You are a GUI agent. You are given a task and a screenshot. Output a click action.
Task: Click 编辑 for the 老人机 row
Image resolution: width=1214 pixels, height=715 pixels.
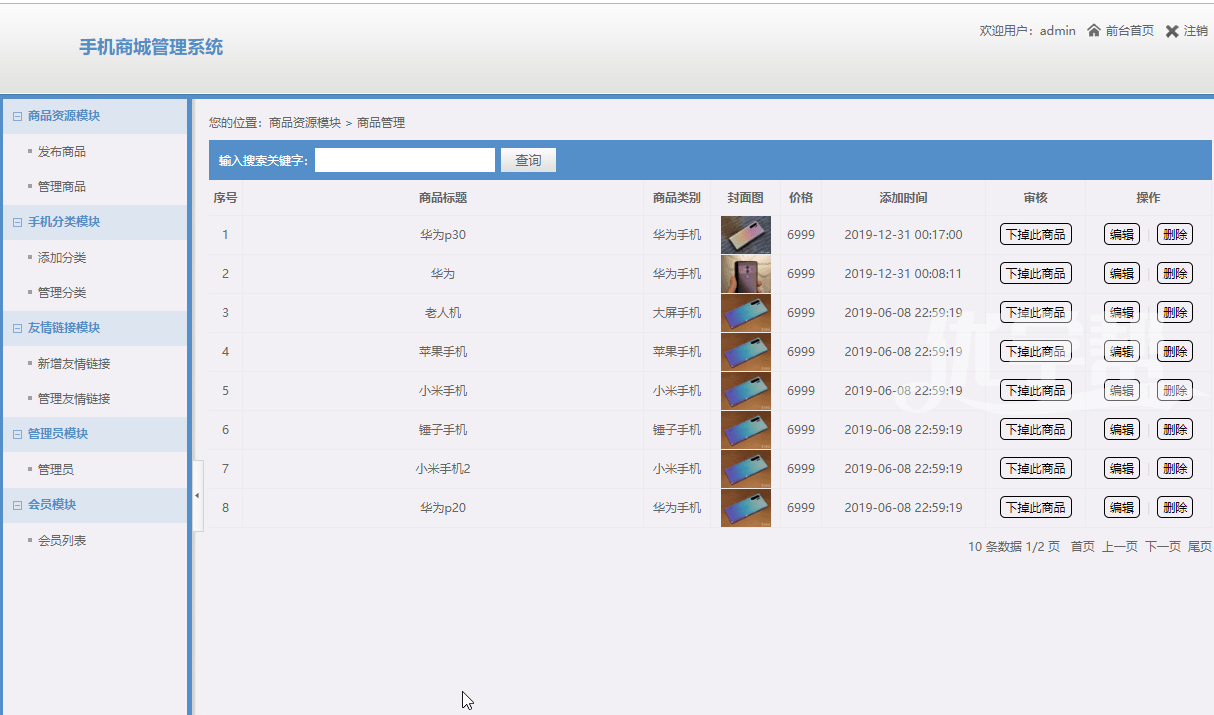coord(1121,313)
